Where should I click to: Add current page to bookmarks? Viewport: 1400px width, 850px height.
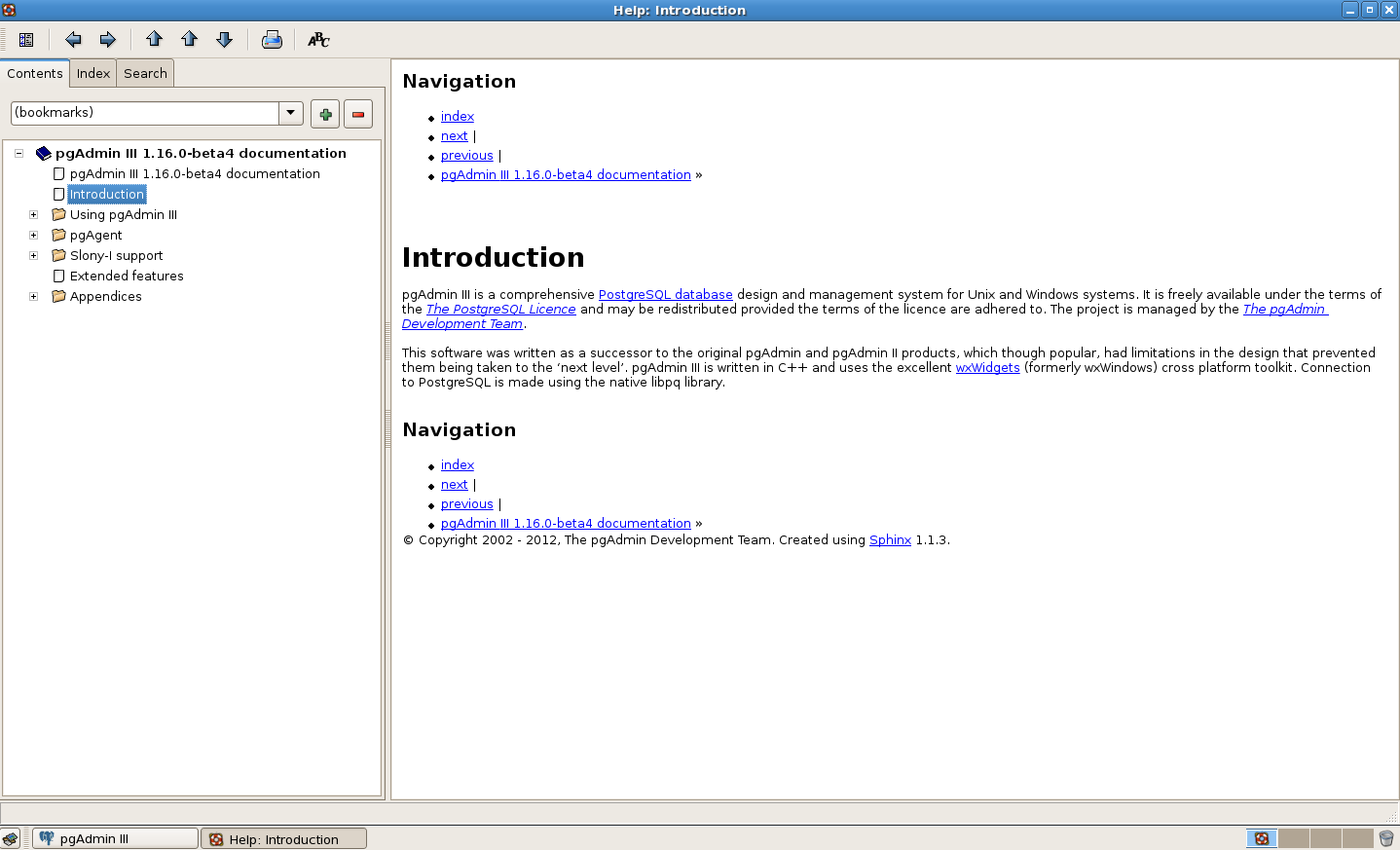pyautogui.click(x=325, y=114)
